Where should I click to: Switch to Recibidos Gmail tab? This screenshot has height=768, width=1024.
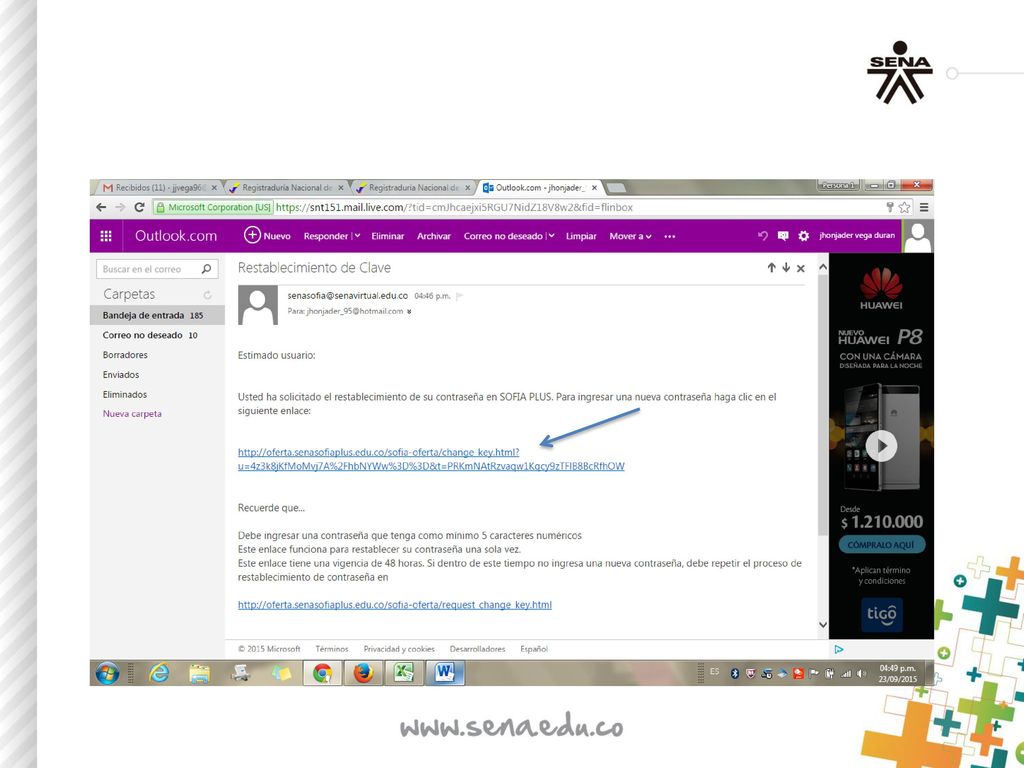coord(159,187)
